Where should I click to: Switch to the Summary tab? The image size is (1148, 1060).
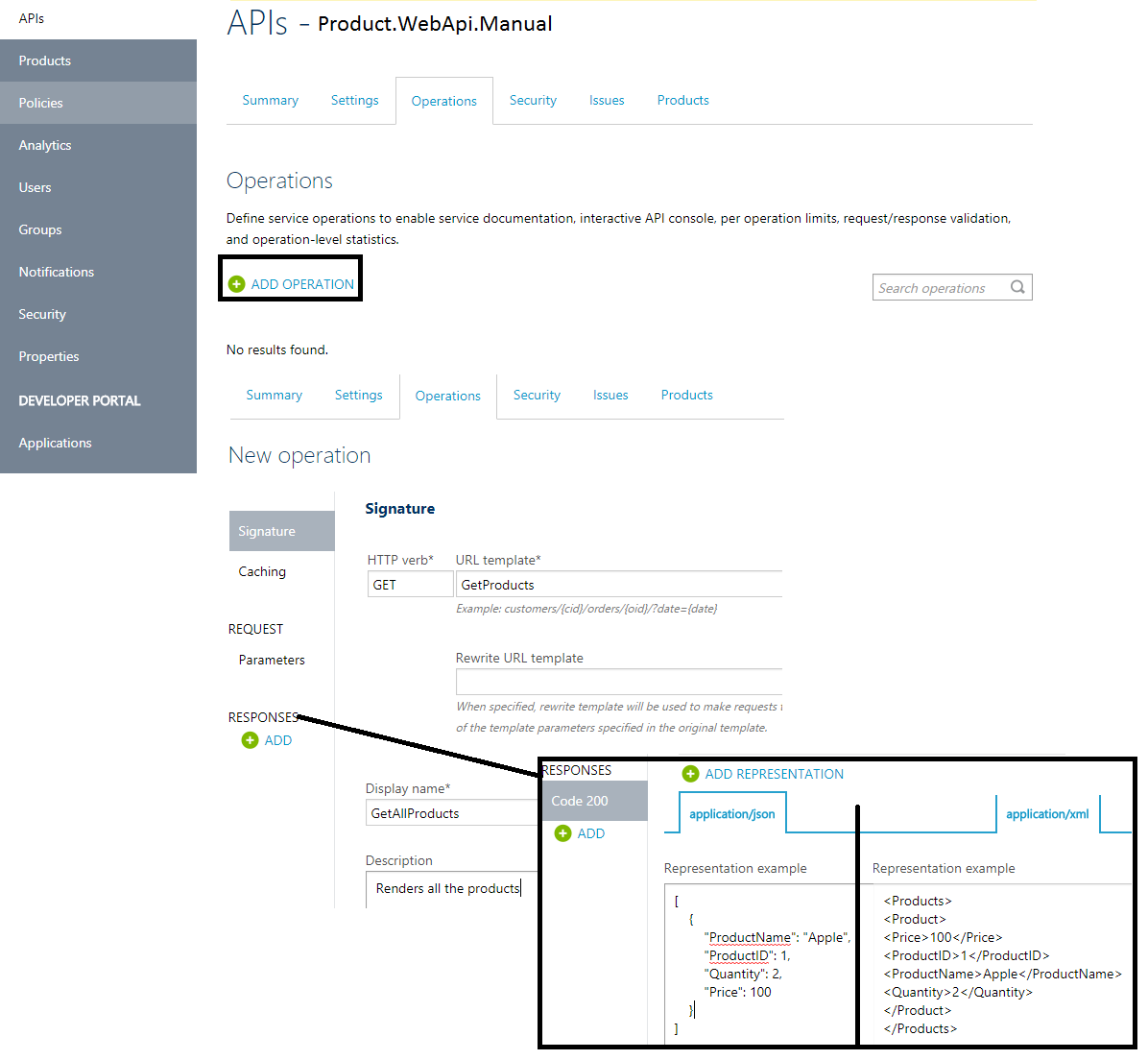pyautogui.click(x=270, y=100)
